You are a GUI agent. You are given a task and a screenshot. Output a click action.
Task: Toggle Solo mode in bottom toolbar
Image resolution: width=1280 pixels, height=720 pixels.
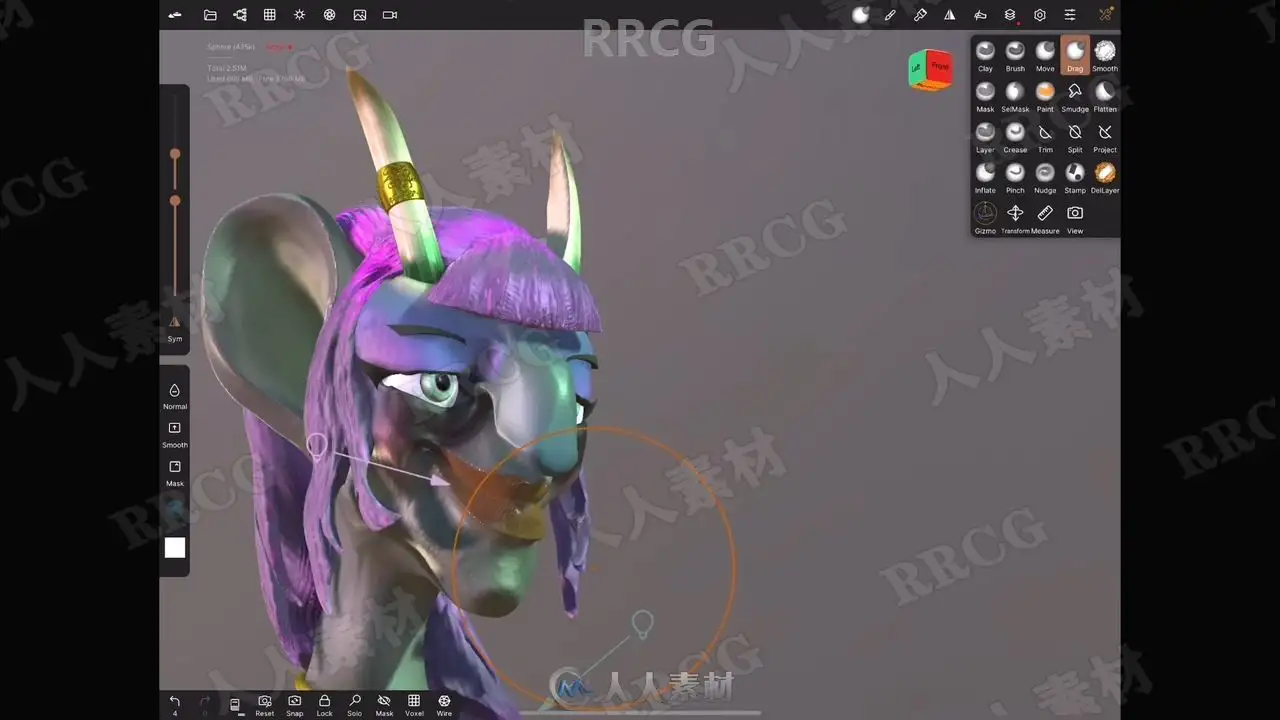(x=354, y=705)
